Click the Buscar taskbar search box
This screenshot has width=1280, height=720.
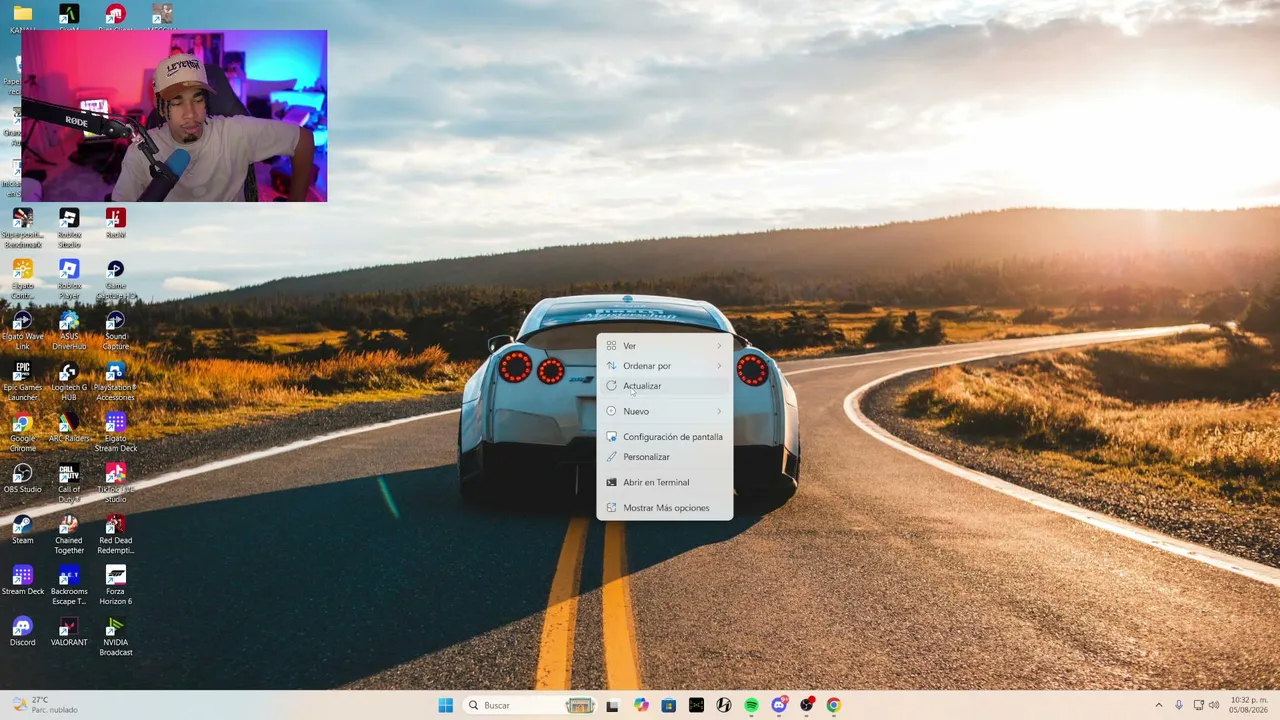pos(530,705)
